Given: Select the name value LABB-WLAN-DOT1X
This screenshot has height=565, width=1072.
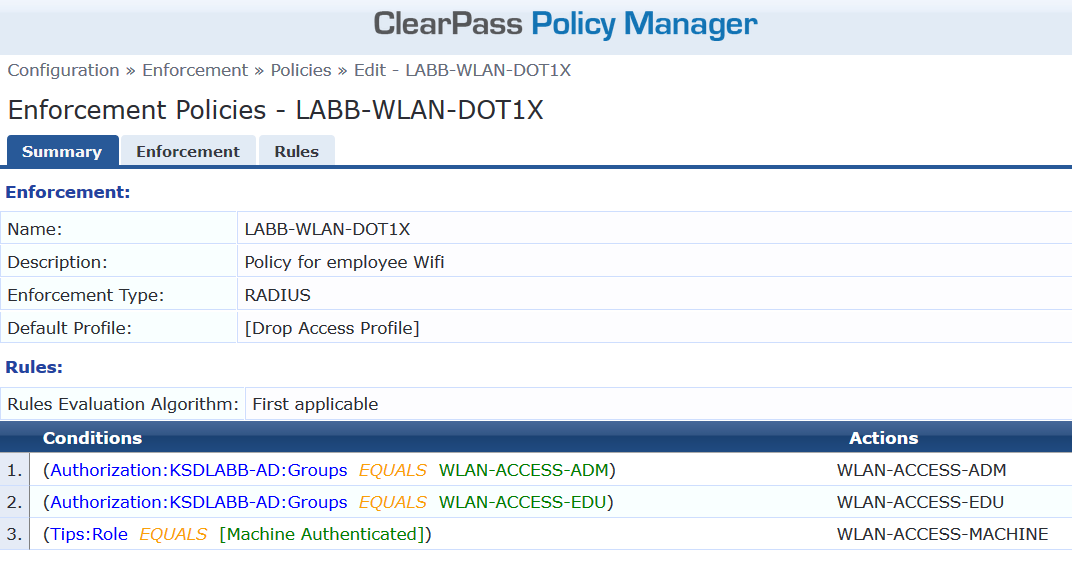Looking at the screenshot, I should pyautogui.click(x=327, y=229).
